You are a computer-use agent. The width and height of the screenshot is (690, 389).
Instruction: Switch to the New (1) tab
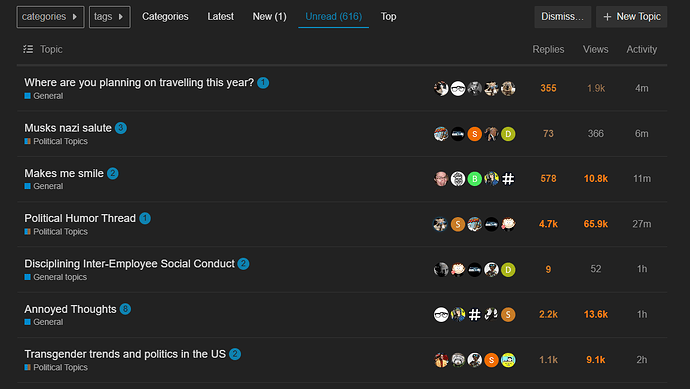coord(269,17)
